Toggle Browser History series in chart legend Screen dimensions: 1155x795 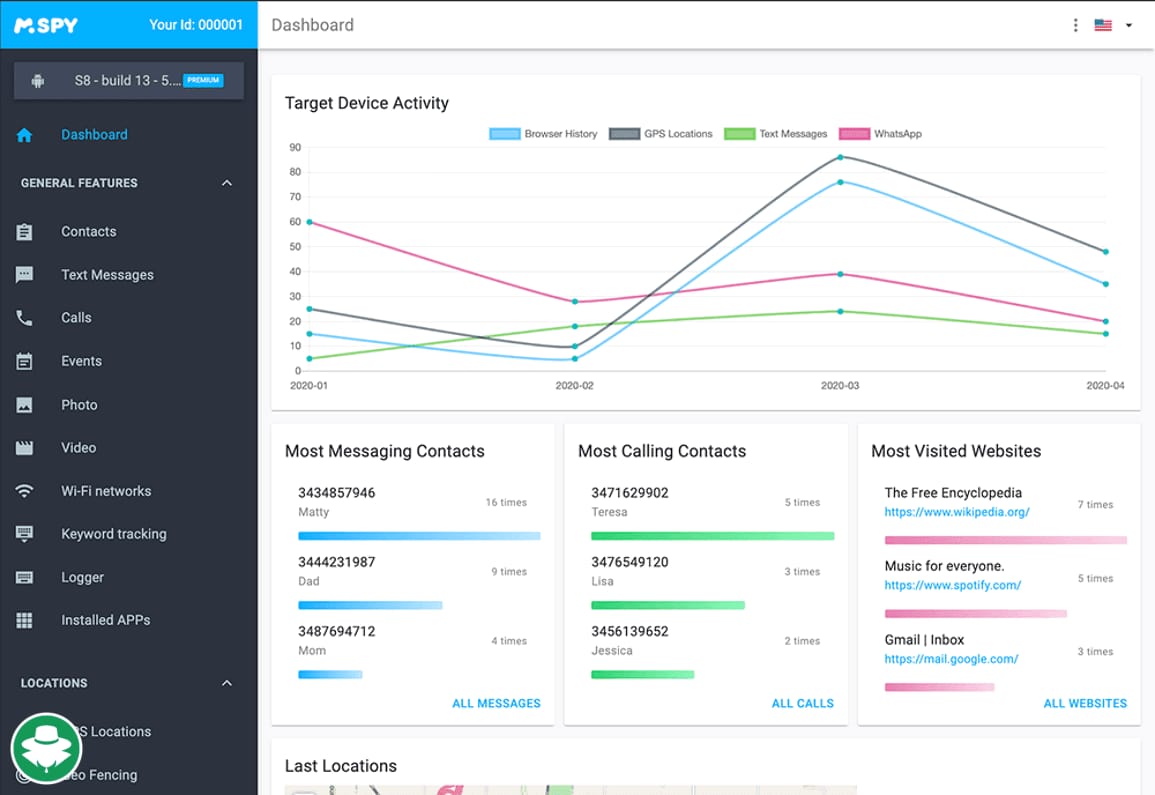[x=543, y=134]
